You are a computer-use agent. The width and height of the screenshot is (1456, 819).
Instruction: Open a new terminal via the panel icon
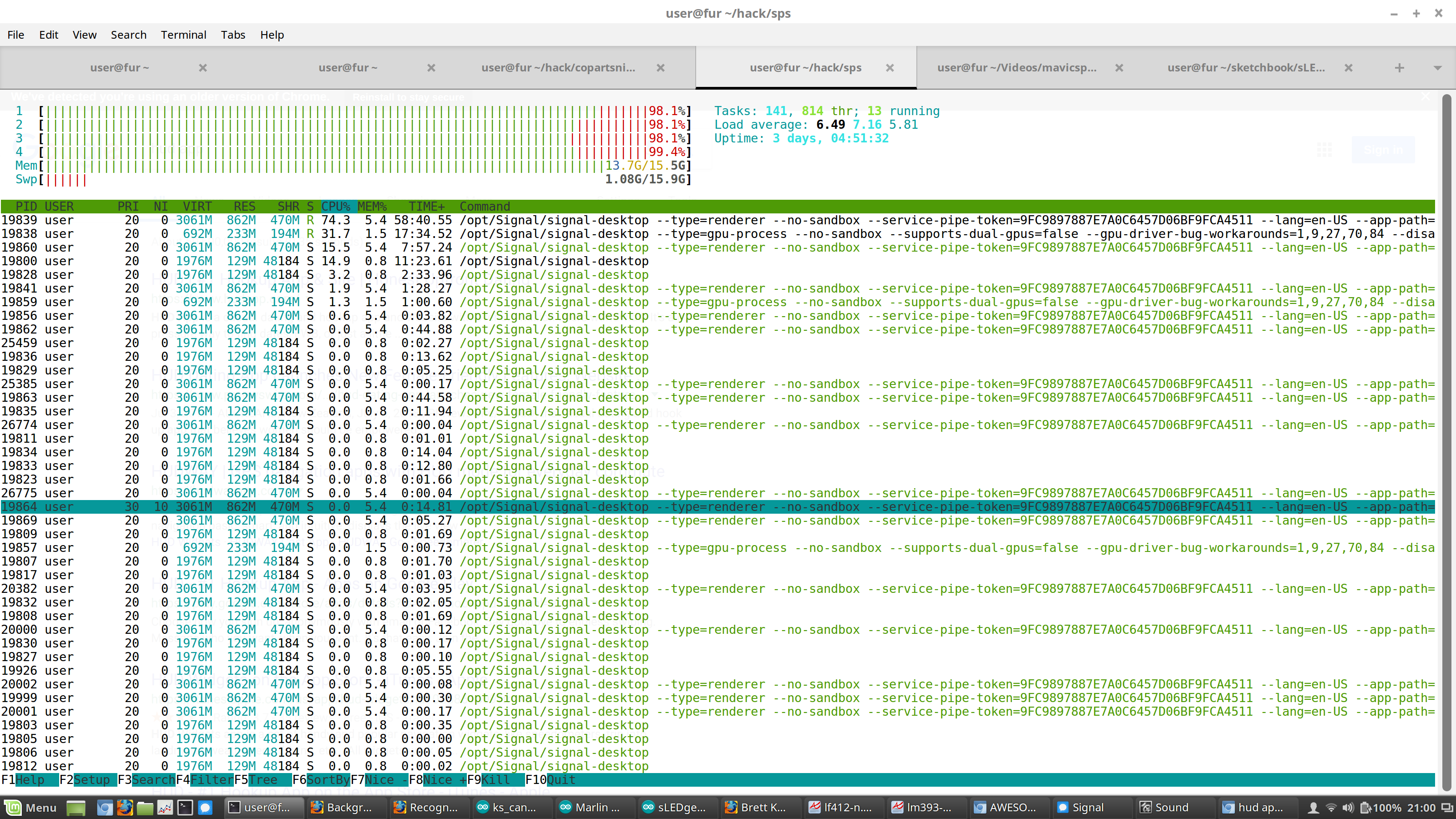pyautogui.click(x=185, y=807)
